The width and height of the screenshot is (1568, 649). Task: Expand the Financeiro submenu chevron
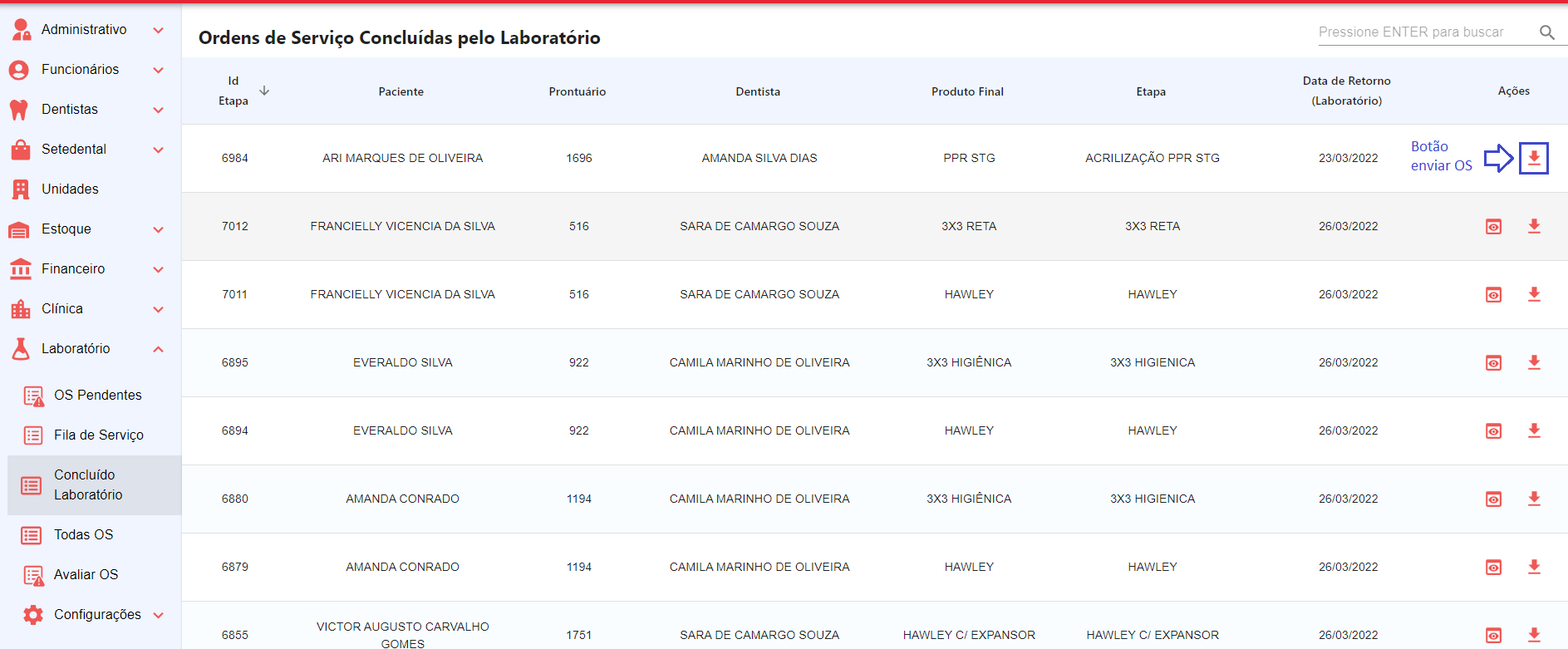tap(158, 269)
